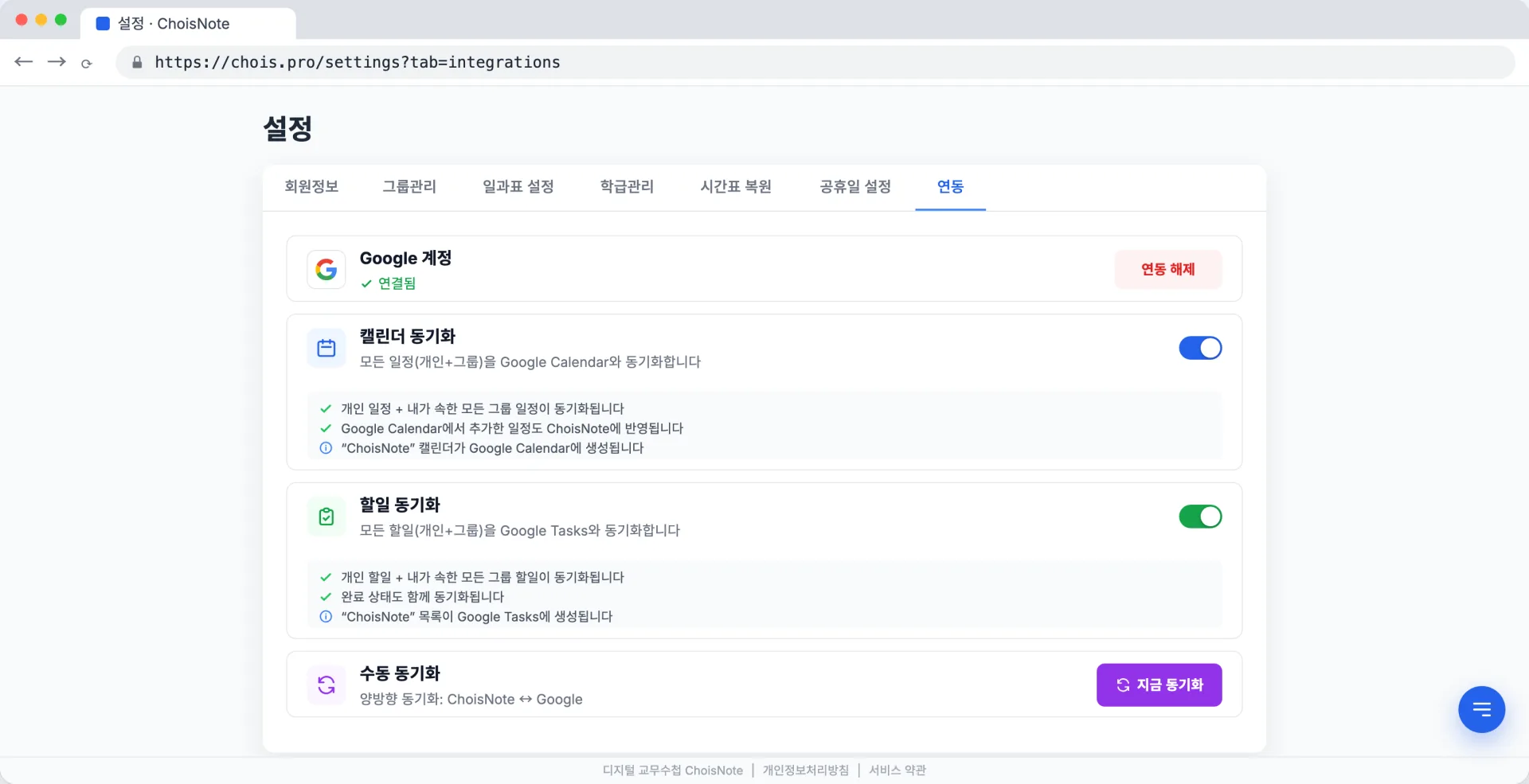Click the blue favicon on the 설정 tab

(103, 24)
